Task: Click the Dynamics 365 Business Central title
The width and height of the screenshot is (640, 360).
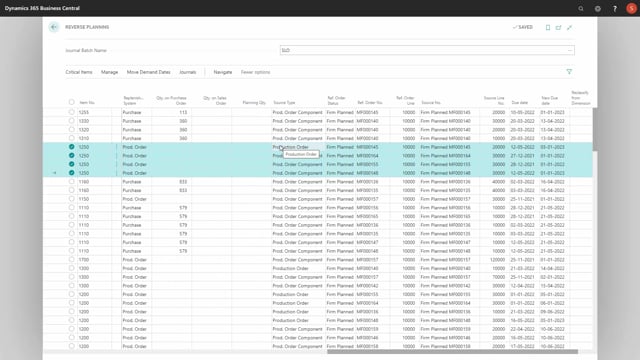Action: pyautogui.click(x=42, y=8)
